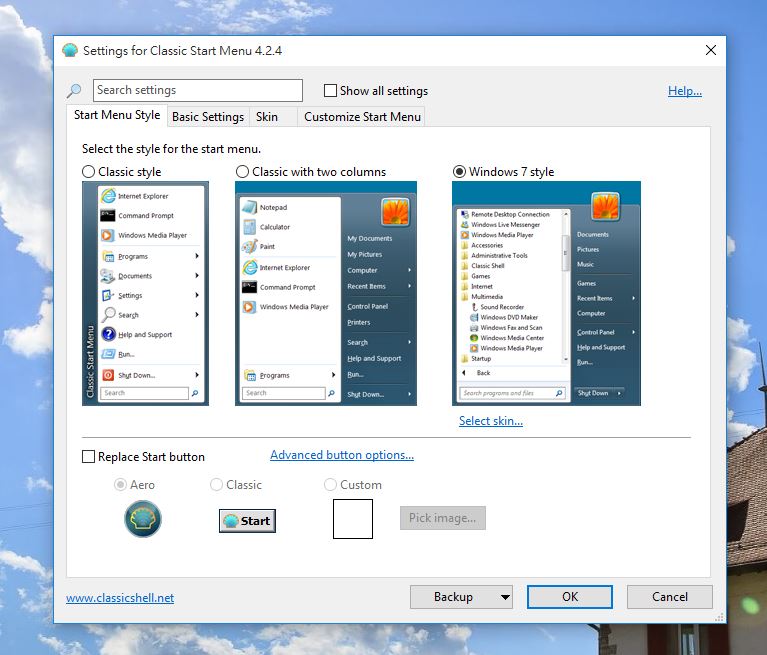
Task: Select Classic with two columns radio button
Action: click(242, 172)
